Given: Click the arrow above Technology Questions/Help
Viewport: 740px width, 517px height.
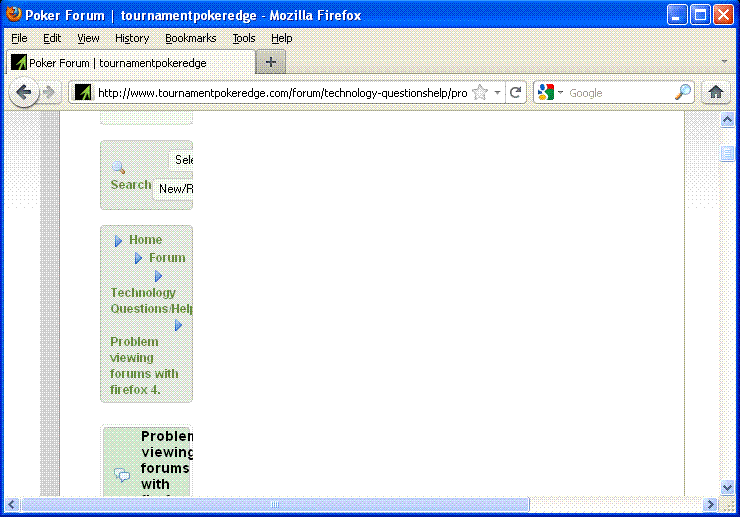Looking at the screenshot, I should click(x=158, y=276).
